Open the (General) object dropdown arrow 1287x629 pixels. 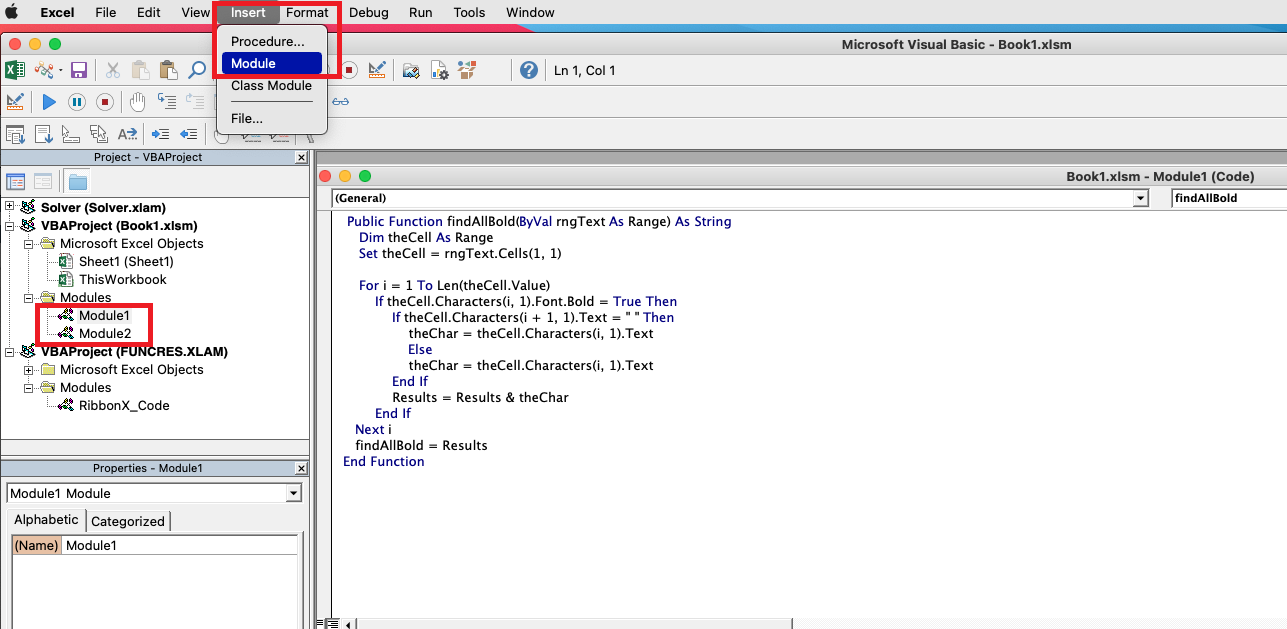pos(1140,198)
